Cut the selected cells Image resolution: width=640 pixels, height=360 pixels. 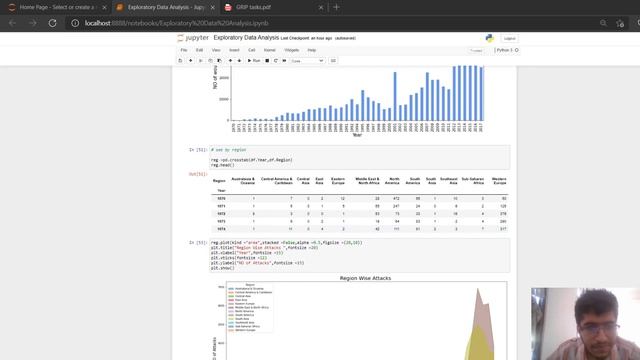(200, 60)
